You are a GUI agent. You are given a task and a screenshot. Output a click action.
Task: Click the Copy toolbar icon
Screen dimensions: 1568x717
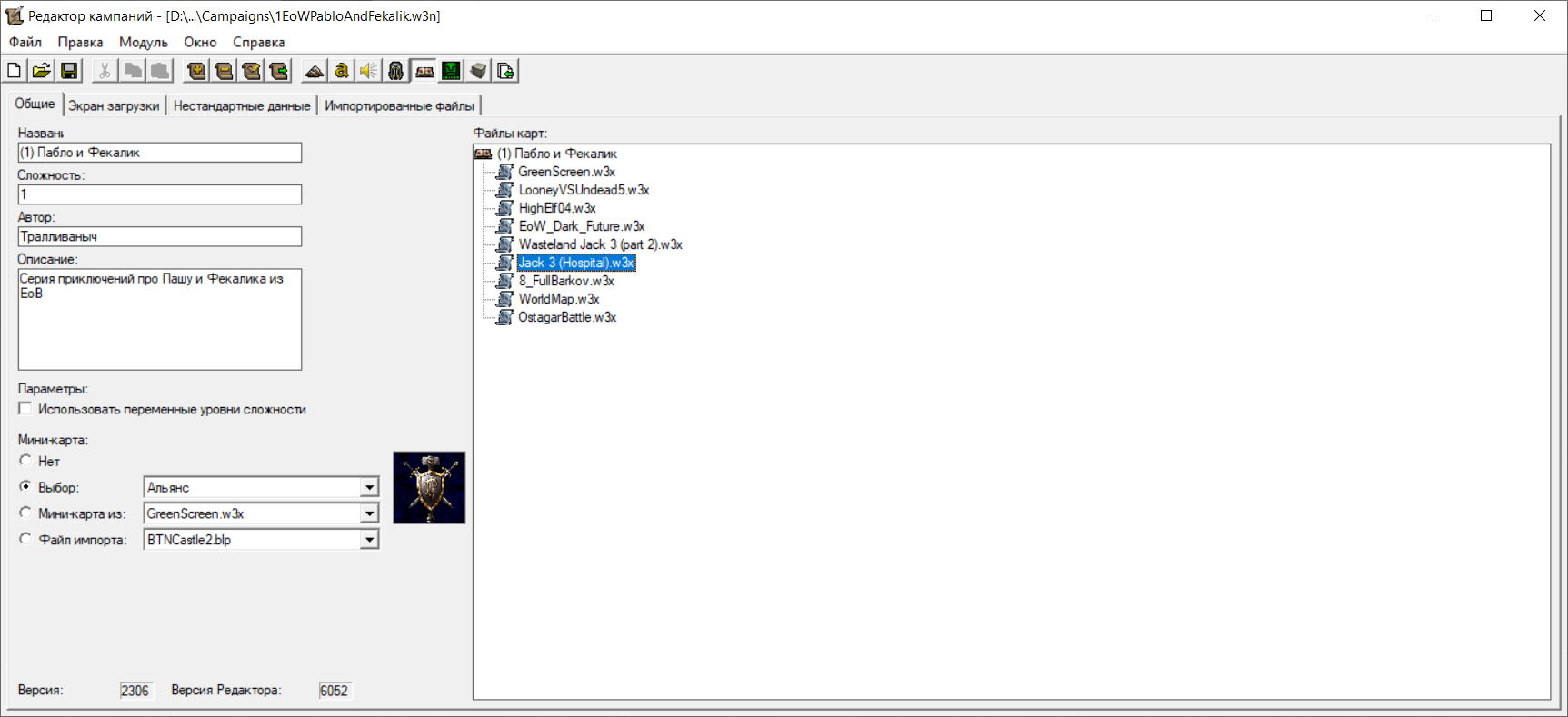tap(133, 71)
